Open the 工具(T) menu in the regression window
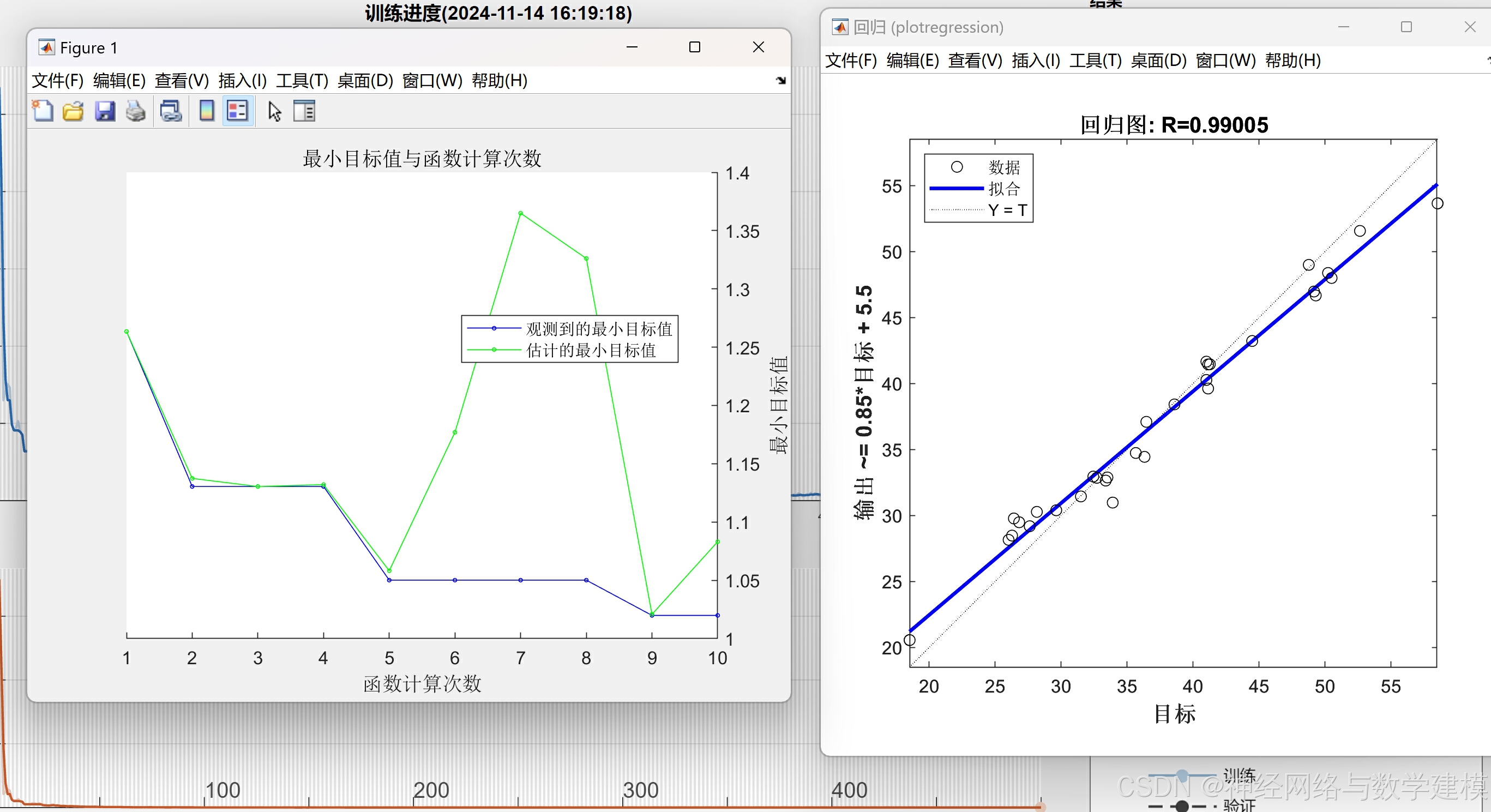The height and width of the screenshot is (812, 1491). coord(1095,61)
